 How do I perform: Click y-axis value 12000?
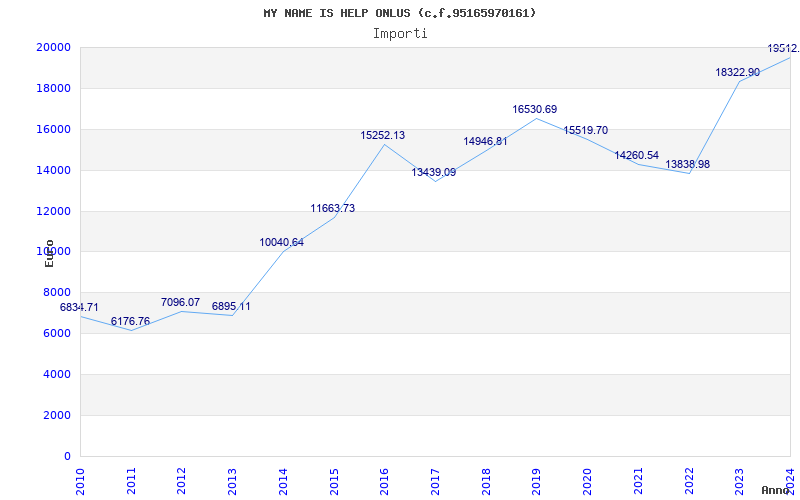pyautogui.click(x=54, y=211)
